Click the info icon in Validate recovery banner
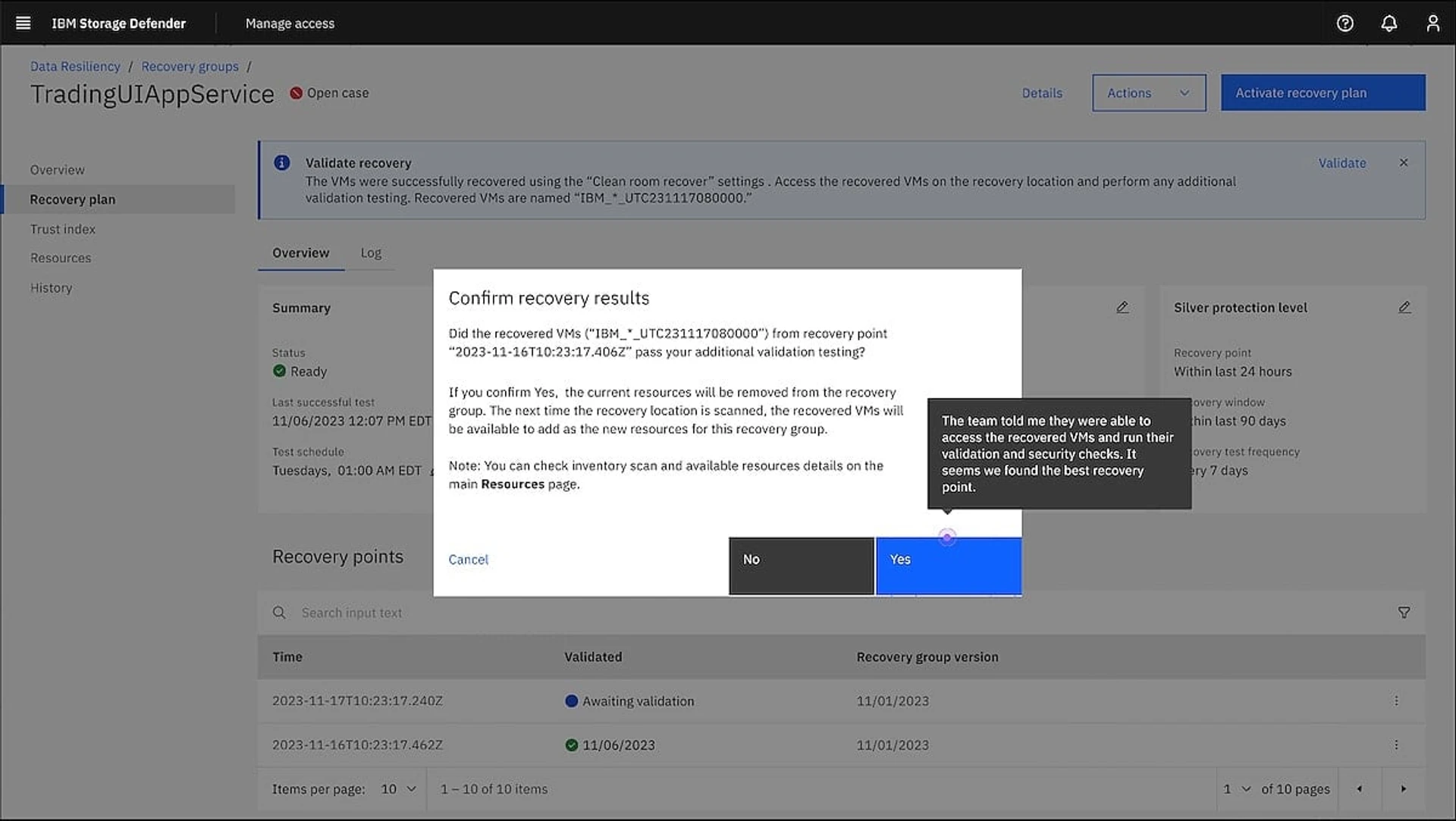 pyautogui.click(x=281, y=162)
